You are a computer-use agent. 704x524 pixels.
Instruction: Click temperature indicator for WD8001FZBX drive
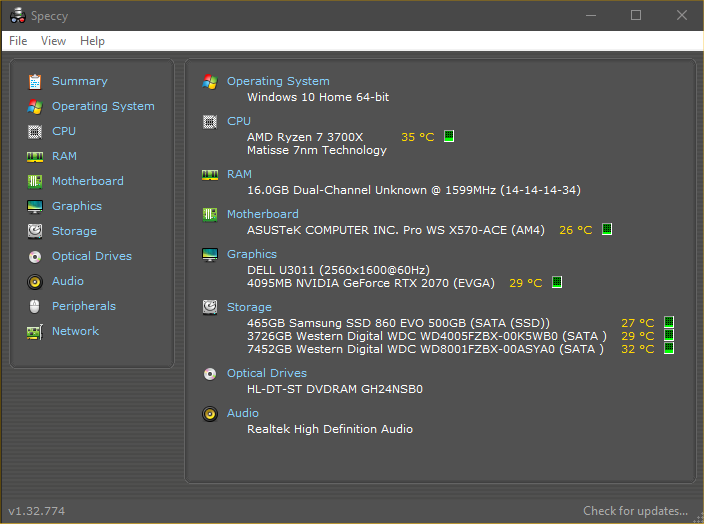coord(669,348)
